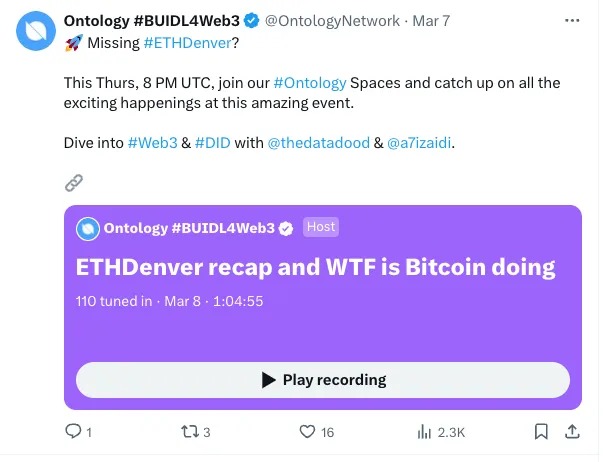
Task: Open the three-dot more options menu
Action: tap(573, 20)
